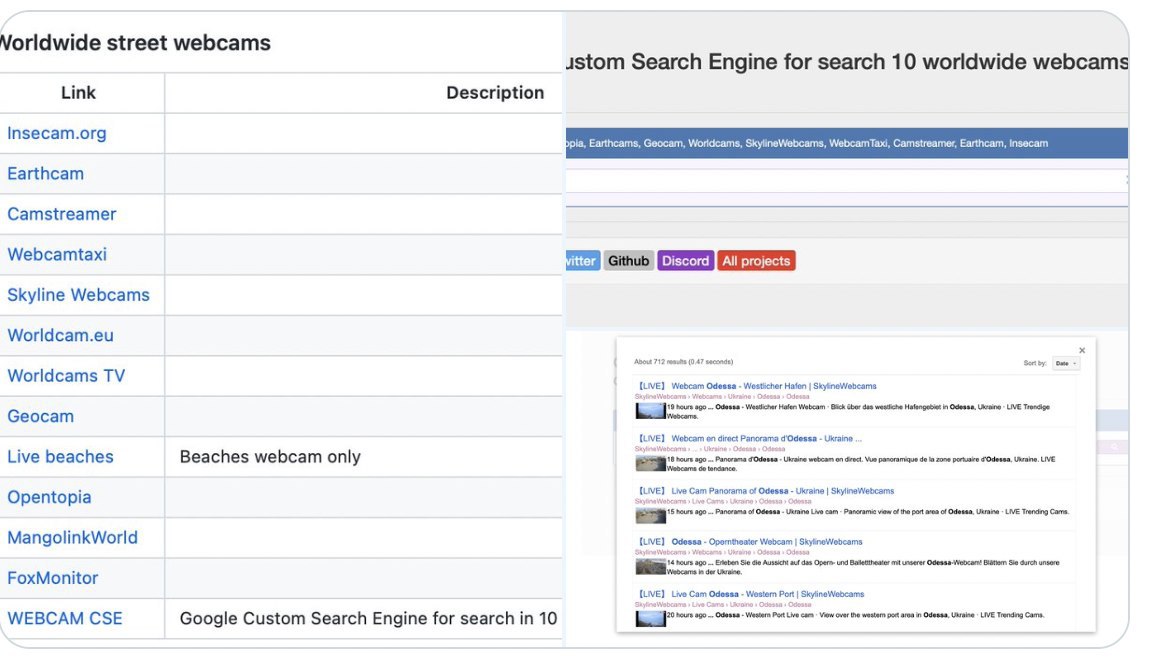
Task: Open the Skyline Webcams link
Action: (79, 294)
